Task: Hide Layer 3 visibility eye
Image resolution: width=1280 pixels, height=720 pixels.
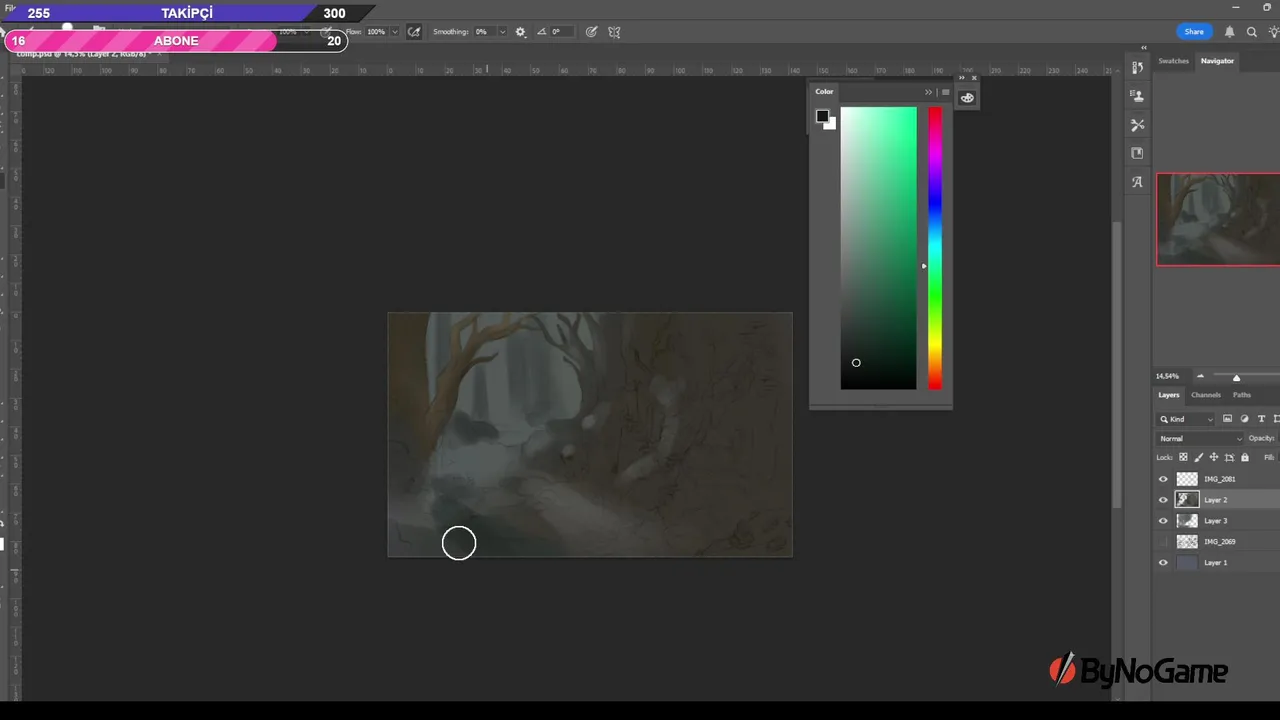Action: click(x=1163, y=521)
